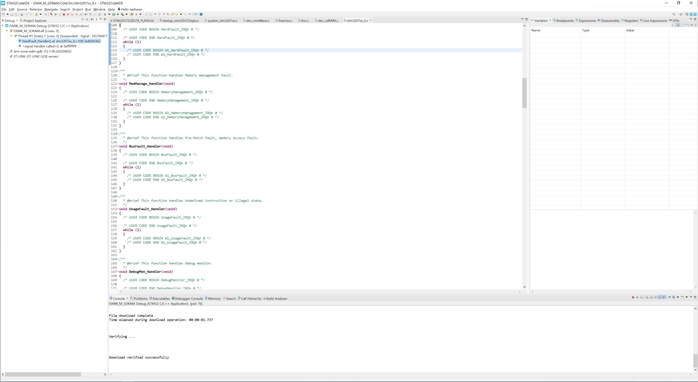
Task: Click the Type column header in Variables
Action: [x=603, y=30]
